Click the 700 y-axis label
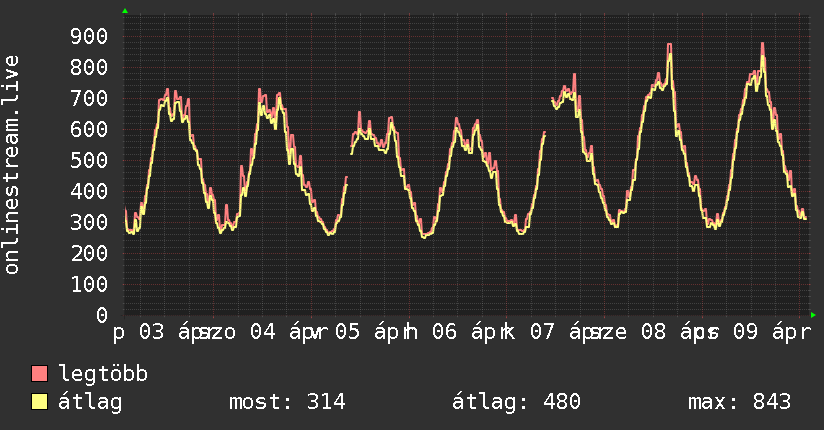The image size is (824, 430). click(x=88, y=99)
